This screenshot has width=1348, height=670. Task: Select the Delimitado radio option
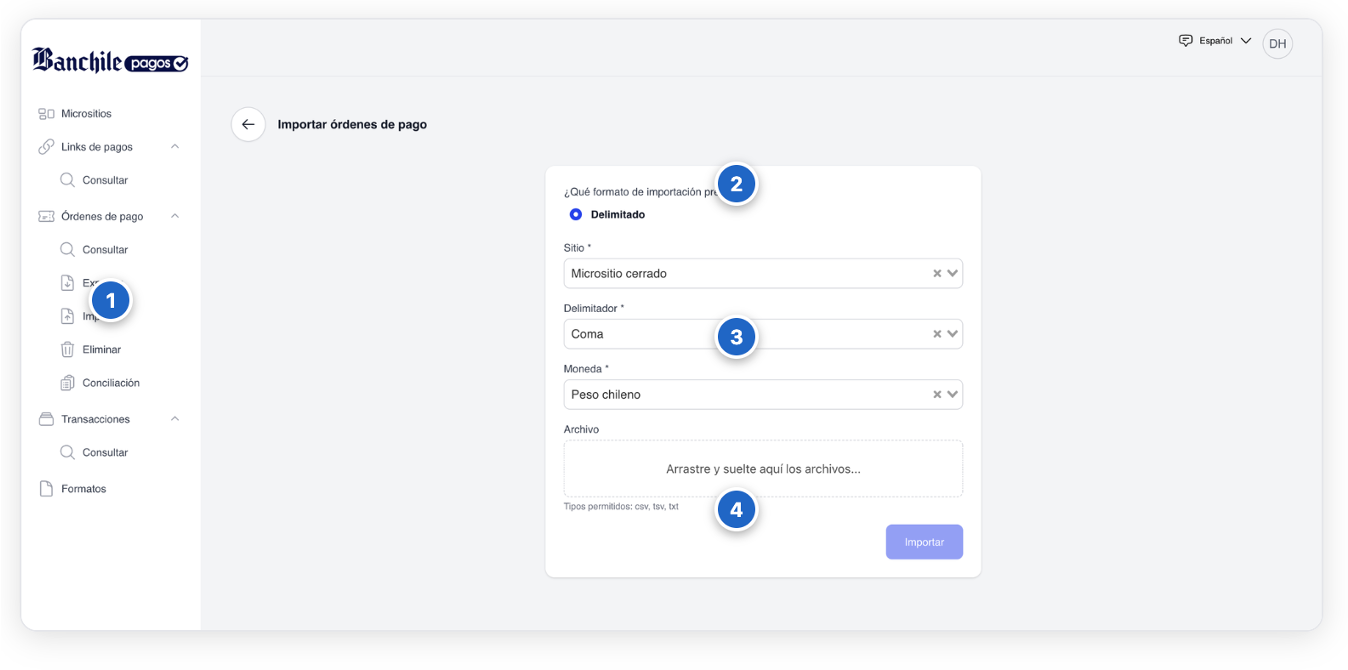[576, 214]
